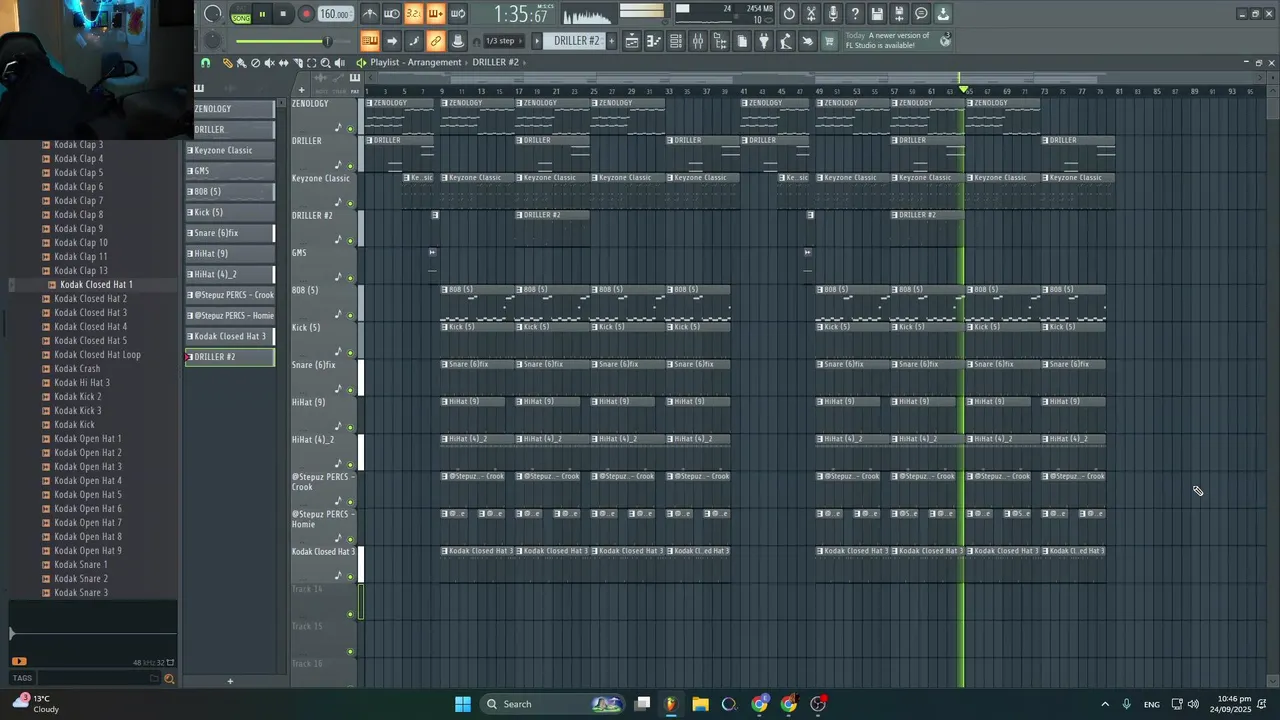This screenshot has width=1280, height=720.
Task: Click bar 17 on the timeline ruler
Action: pos(518,91)
